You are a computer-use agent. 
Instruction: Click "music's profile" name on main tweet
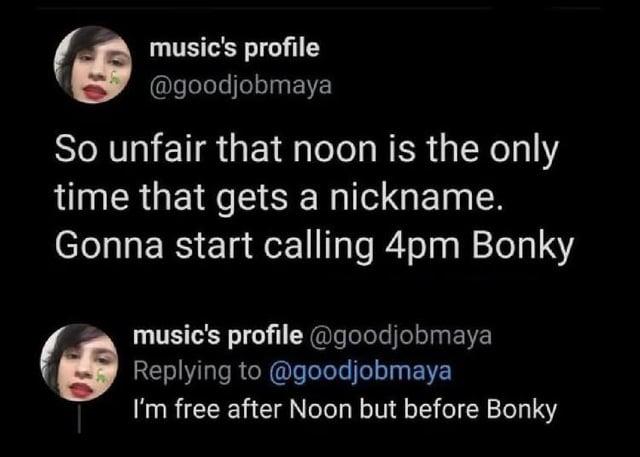tap(234, 47)
